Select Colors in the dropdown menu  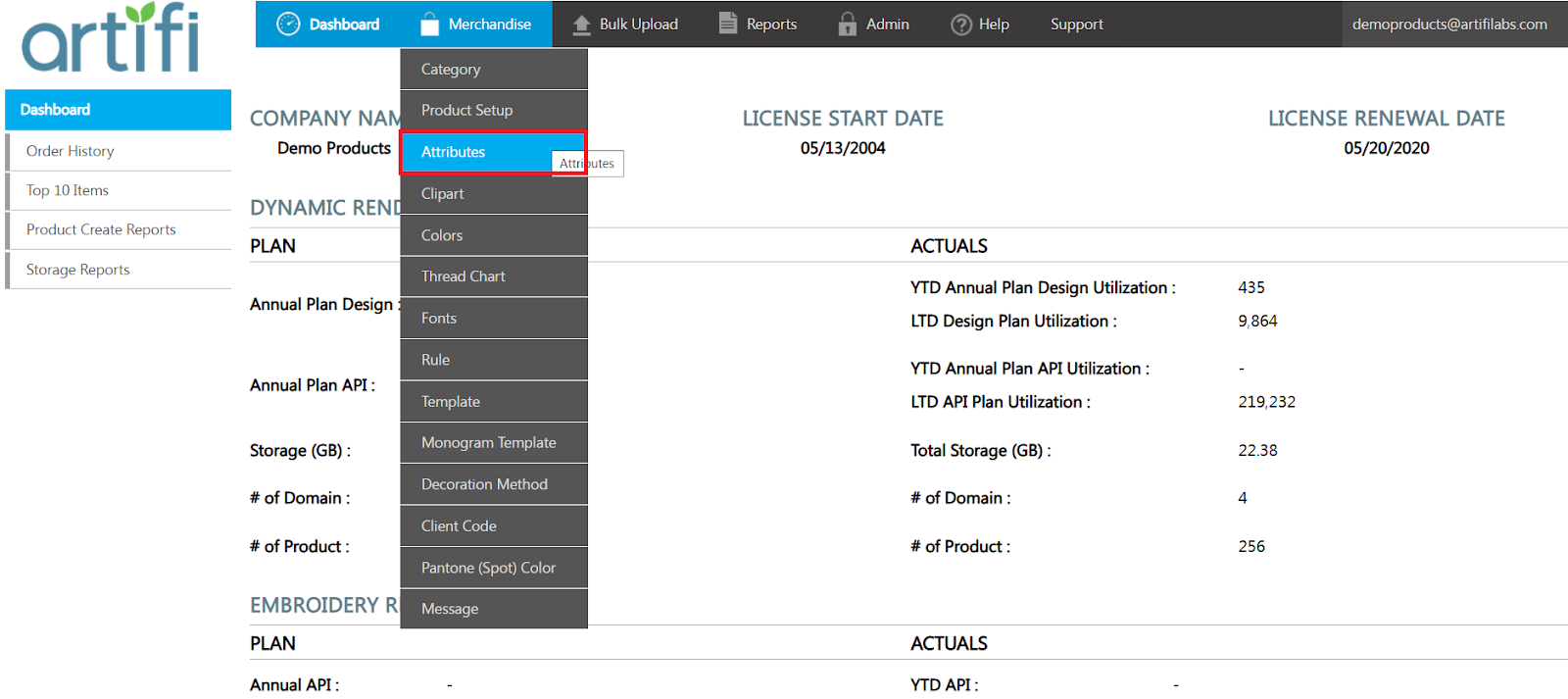click(x=494, y=235)
